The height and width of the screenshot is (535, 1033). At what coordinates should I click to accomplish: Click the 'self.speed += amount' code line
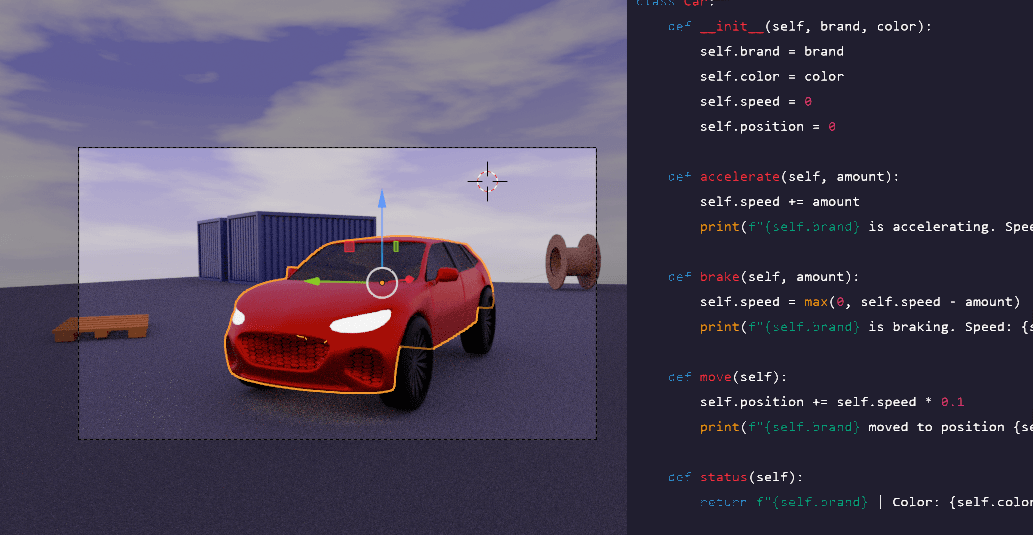coord(779,202)
